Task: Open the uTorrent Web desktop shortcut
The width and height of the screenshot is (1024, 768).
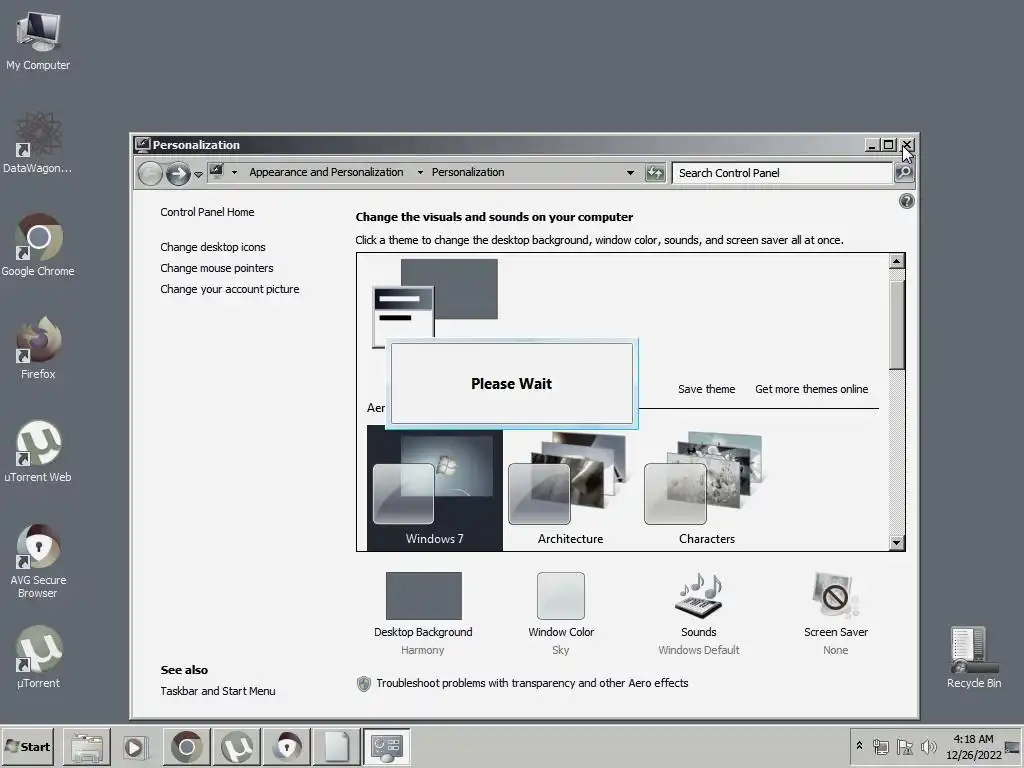Action: point(38,451)
